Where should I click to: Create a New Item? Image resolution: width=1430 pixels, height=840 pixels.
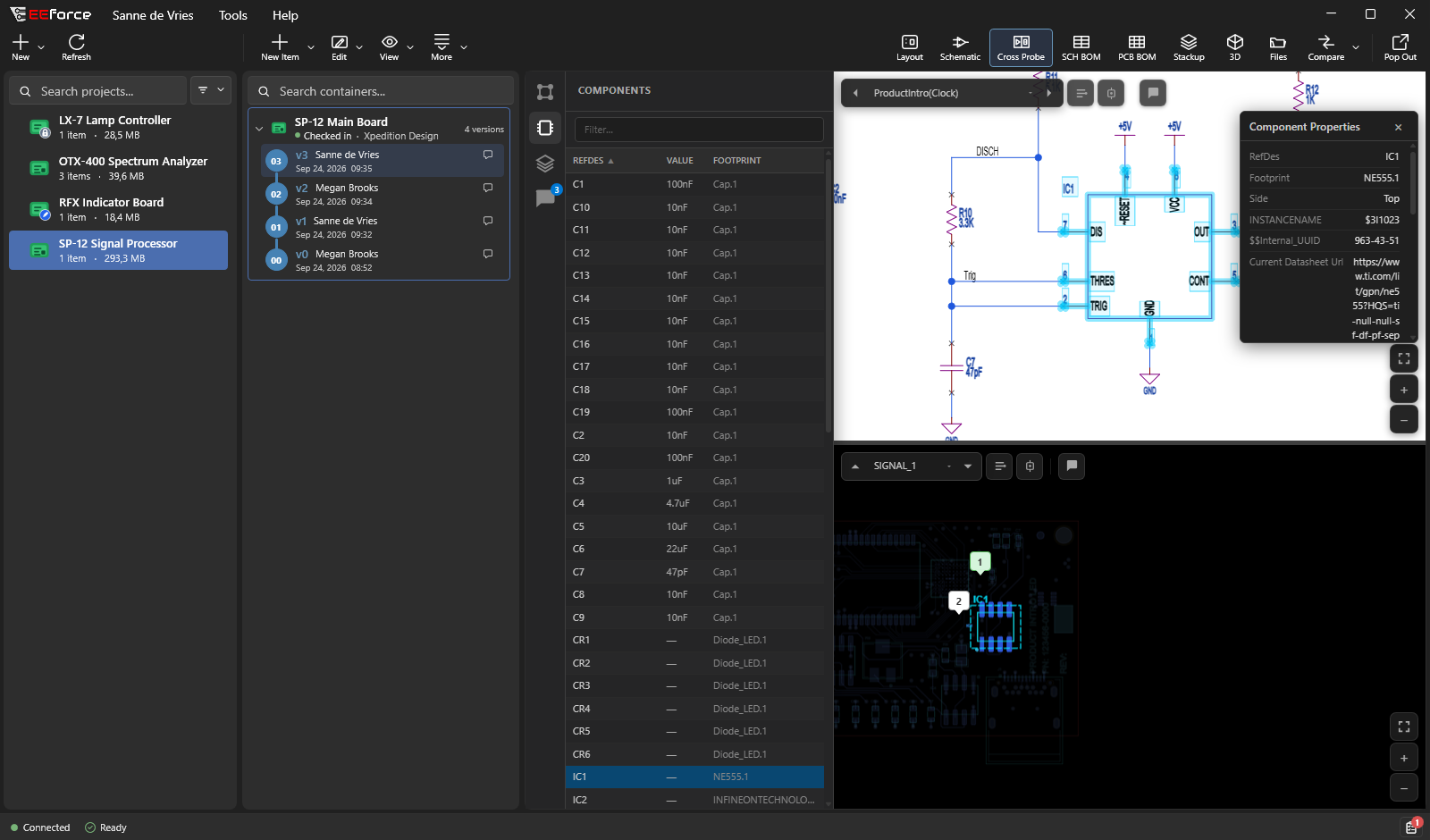point(280,47)
